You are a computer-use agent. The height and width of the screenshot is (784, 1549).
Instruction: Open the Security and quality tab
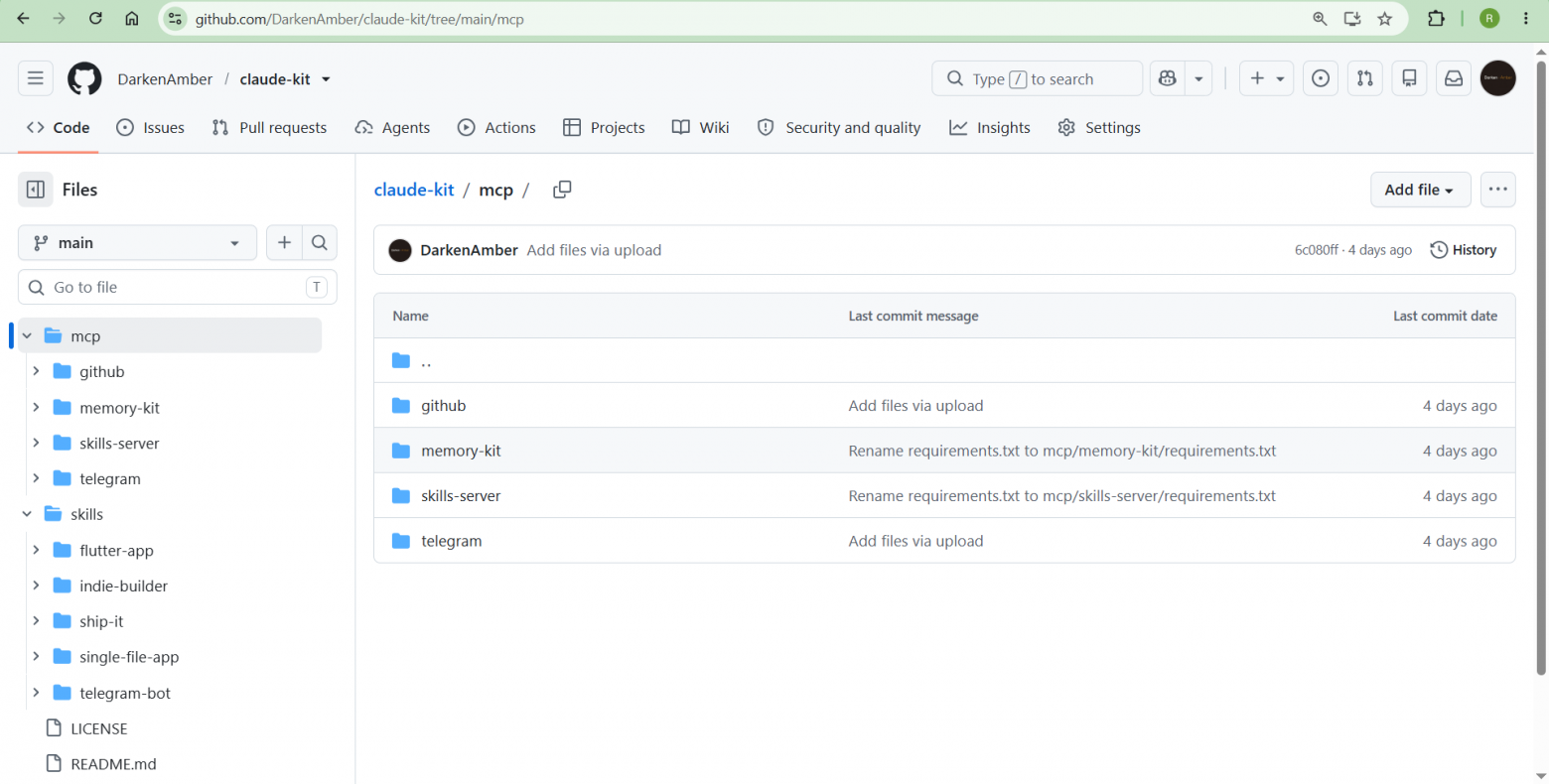(x=839, y=128)
